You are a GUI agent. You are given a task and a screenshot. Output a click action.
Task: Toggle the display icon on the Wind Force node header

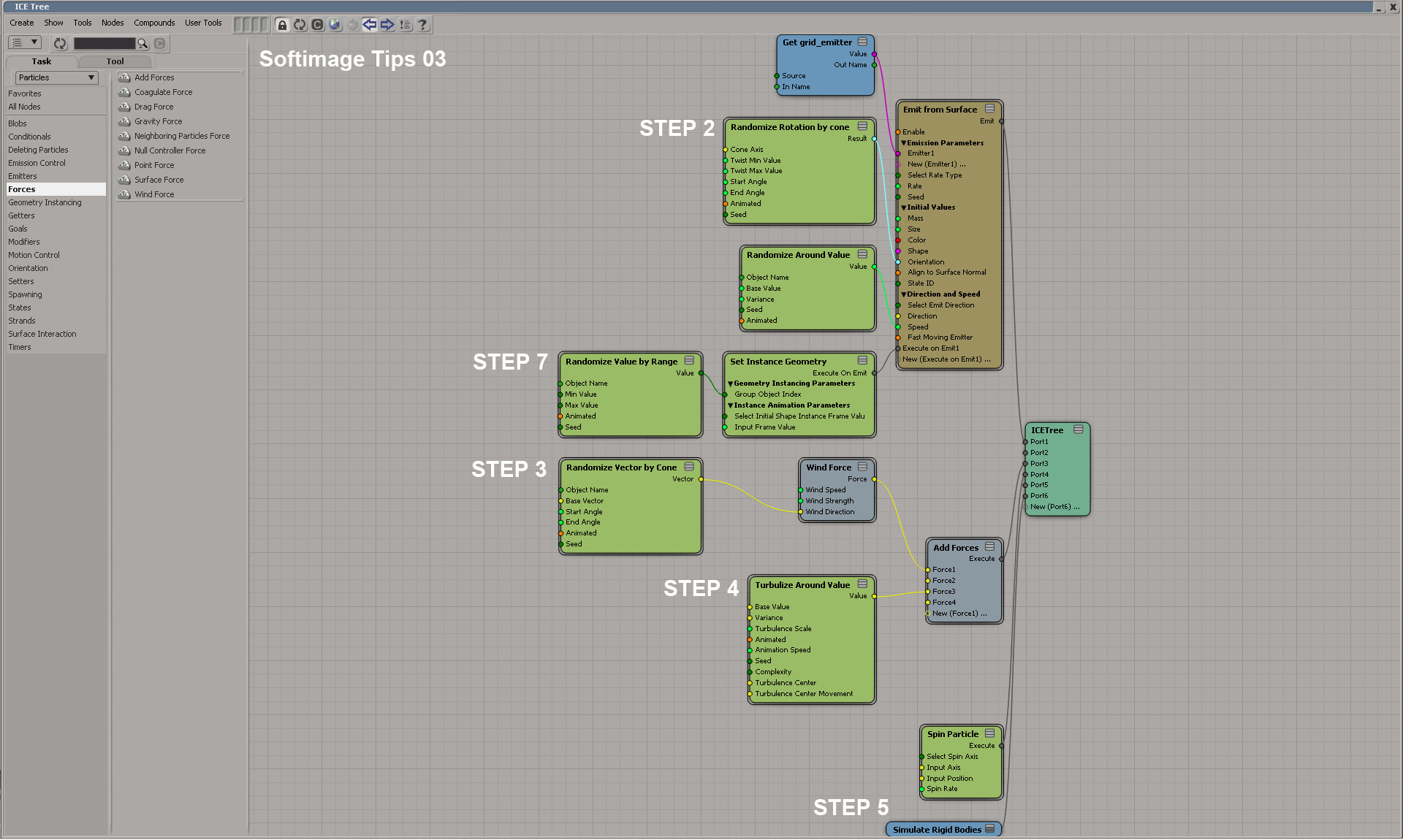click(x=862, y=467)
